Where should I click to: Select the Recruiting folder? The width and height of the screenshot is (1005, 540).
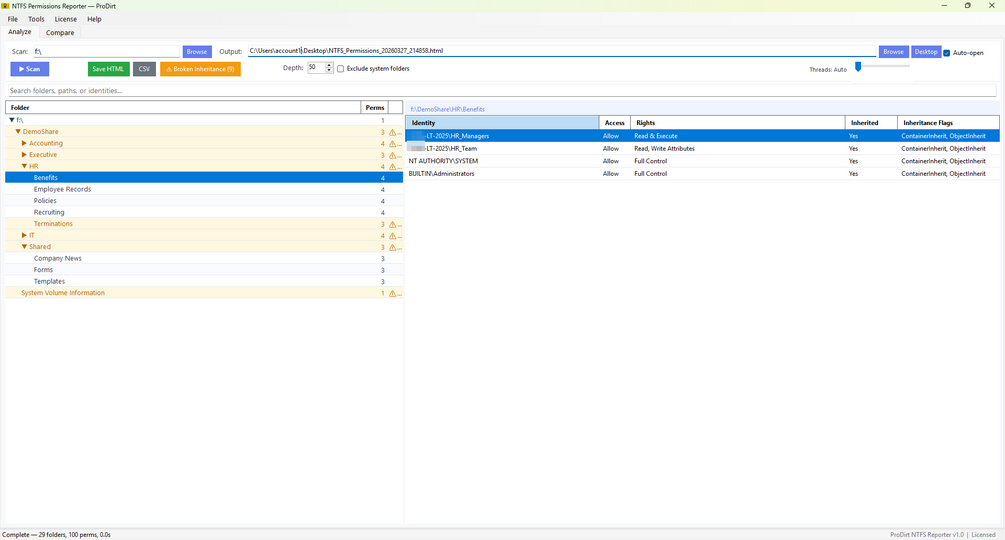coord(204,212)
